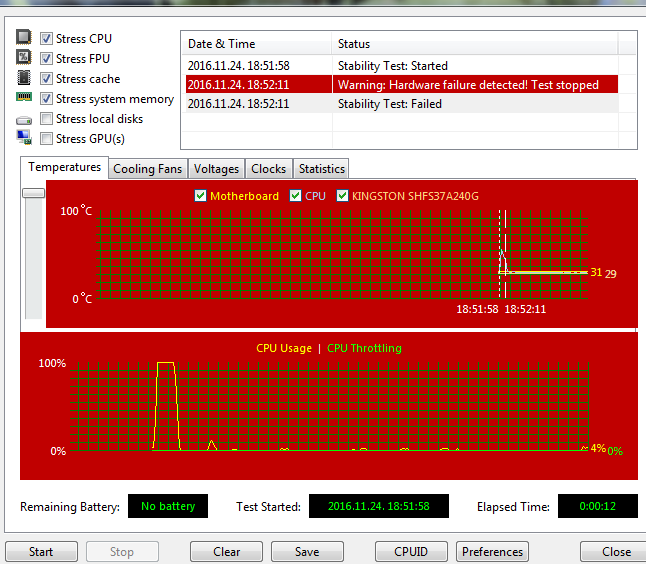This screenshot has width=646, height=564.
Task: Click the 18:51:58 time marker on temperature graph
Action: click(477, 309)
